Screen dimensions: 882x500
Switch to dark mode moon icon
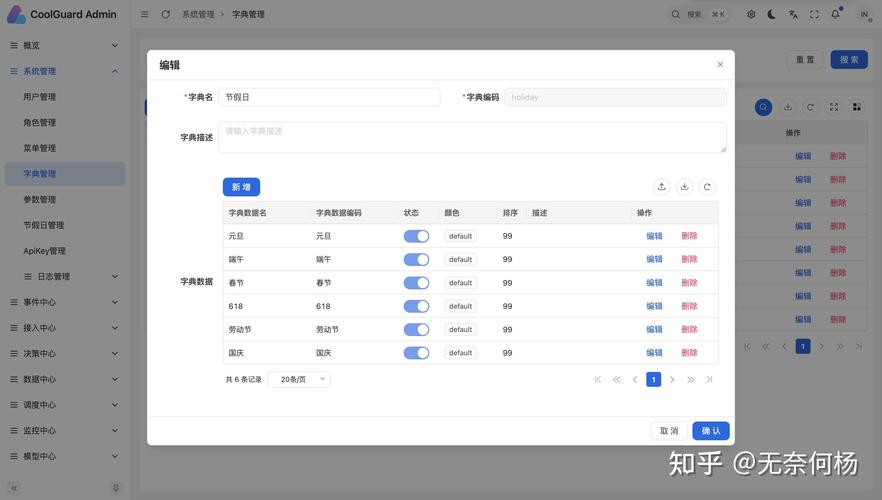pos(772,14)
